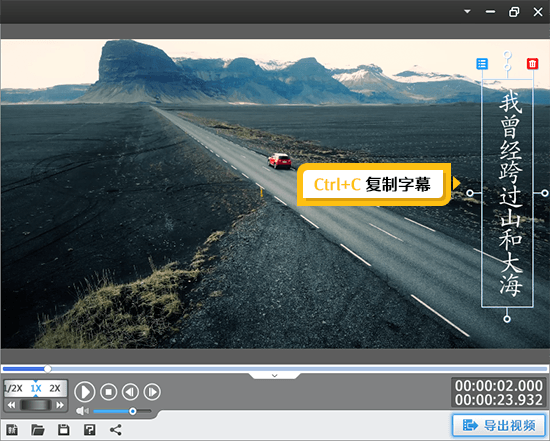Set playback speed to 2X
Screen dimensions: 550x441
click(55, 388)
